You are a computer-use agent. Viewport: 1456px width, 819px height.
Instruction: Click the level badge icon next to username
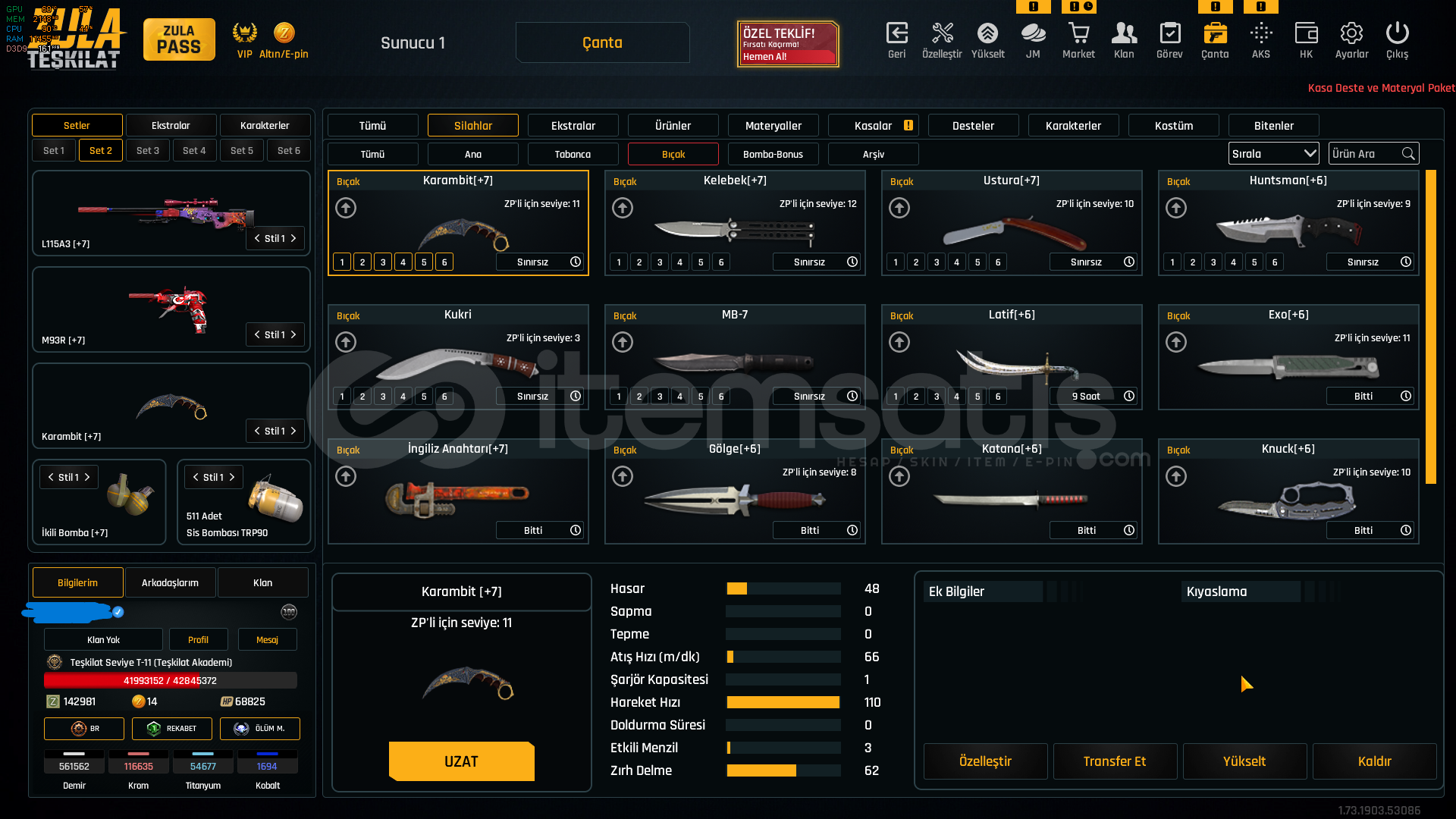point(289,612)
